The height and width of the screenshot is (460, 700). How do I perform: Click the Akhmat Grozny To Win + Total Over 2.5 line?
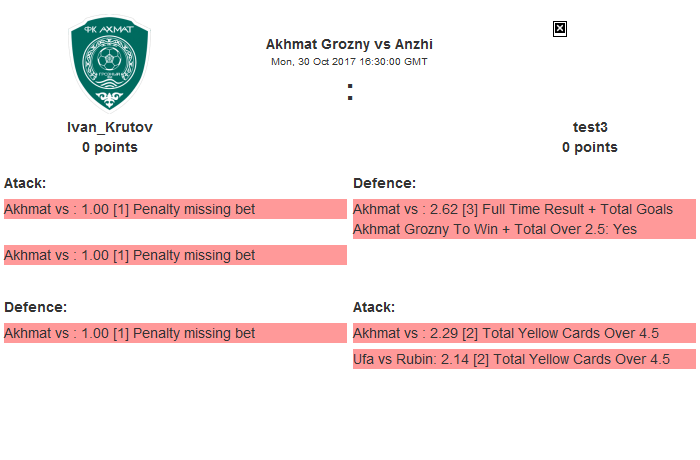pyautogui.click(x=495, y=229)
